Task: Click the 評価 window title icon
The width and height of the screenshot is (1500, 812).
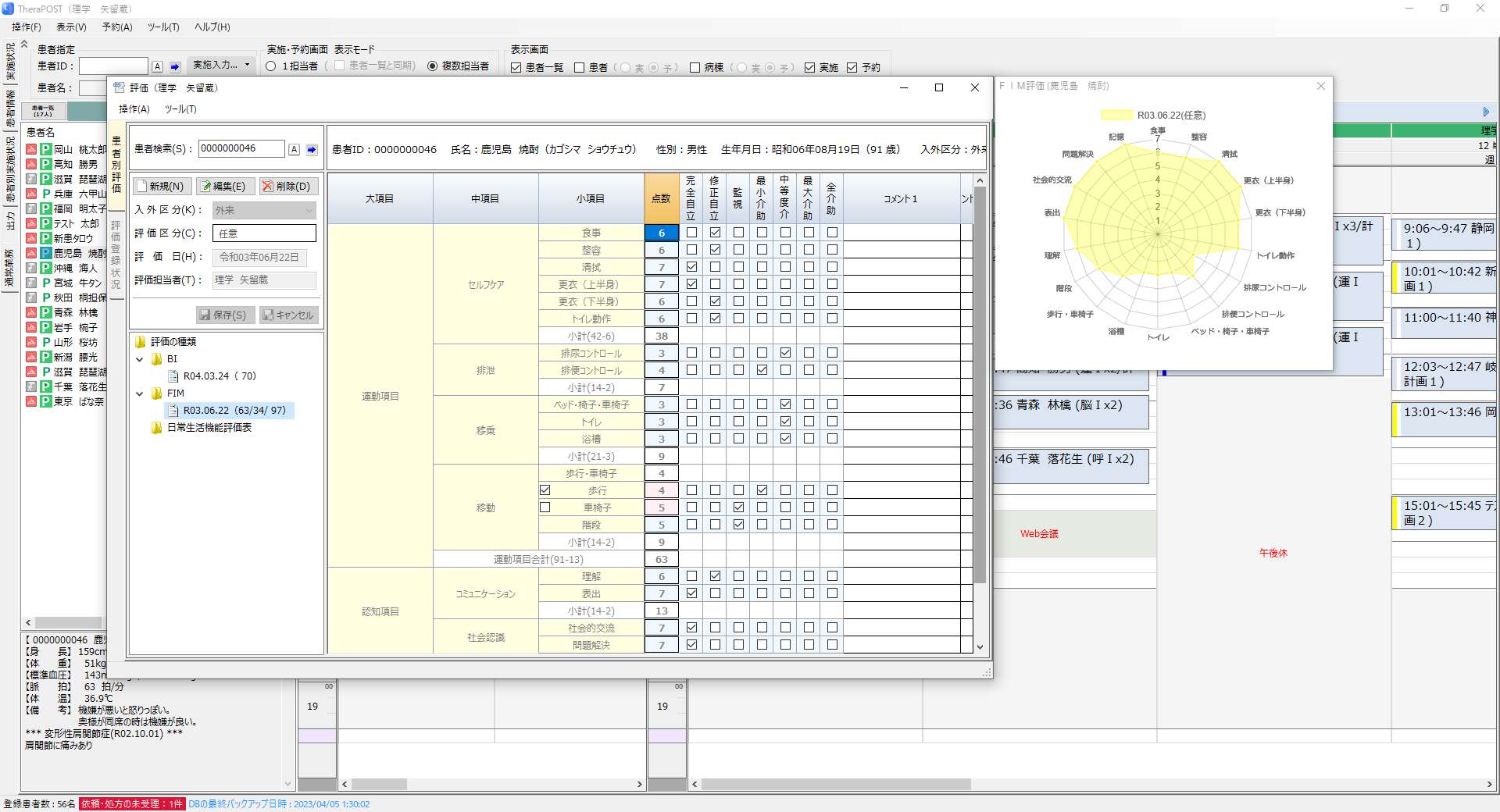Action: tap(119, 87)
